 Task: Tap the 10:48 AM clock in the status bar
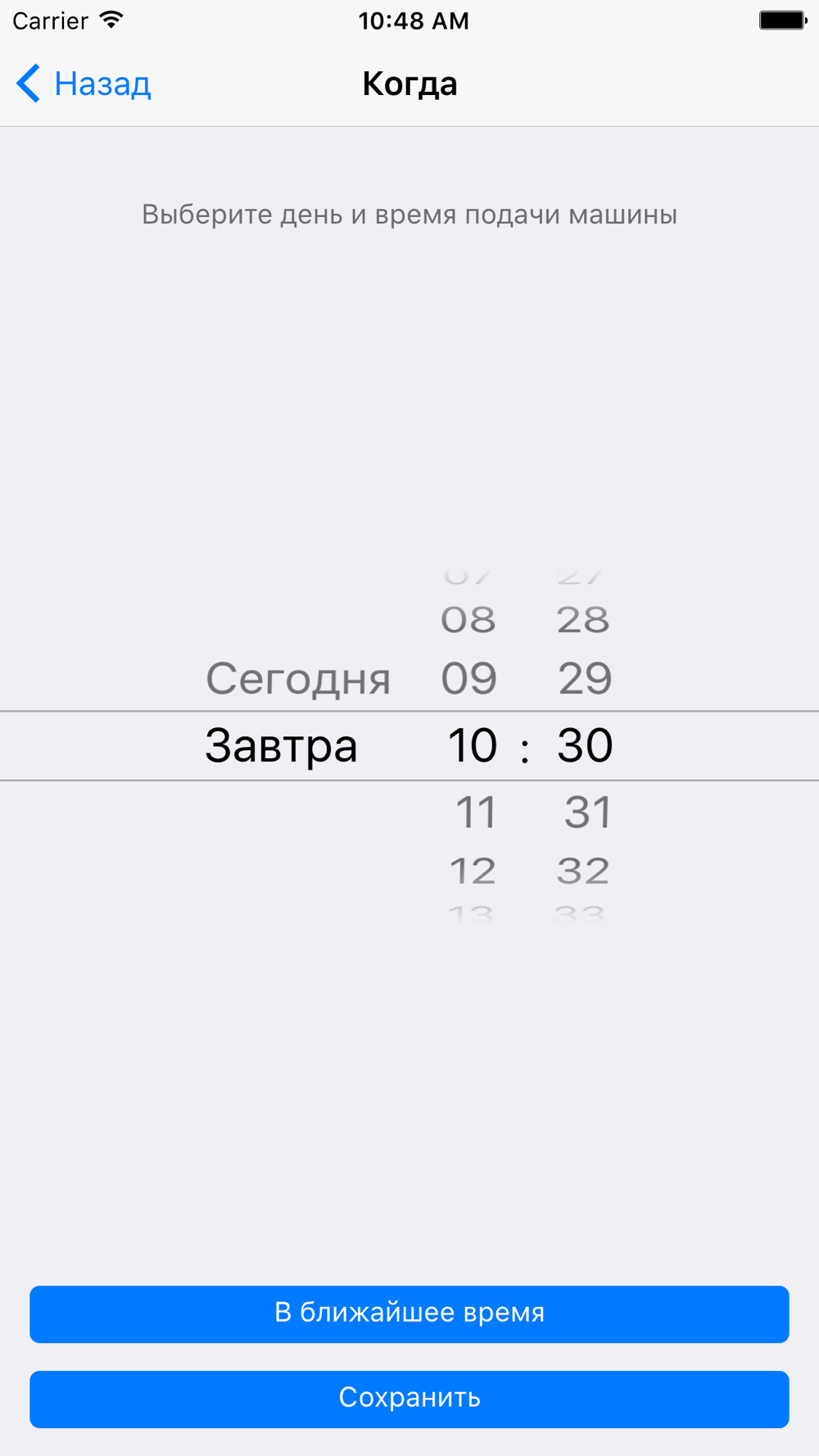pyautogui.click(x=414, y=20)
